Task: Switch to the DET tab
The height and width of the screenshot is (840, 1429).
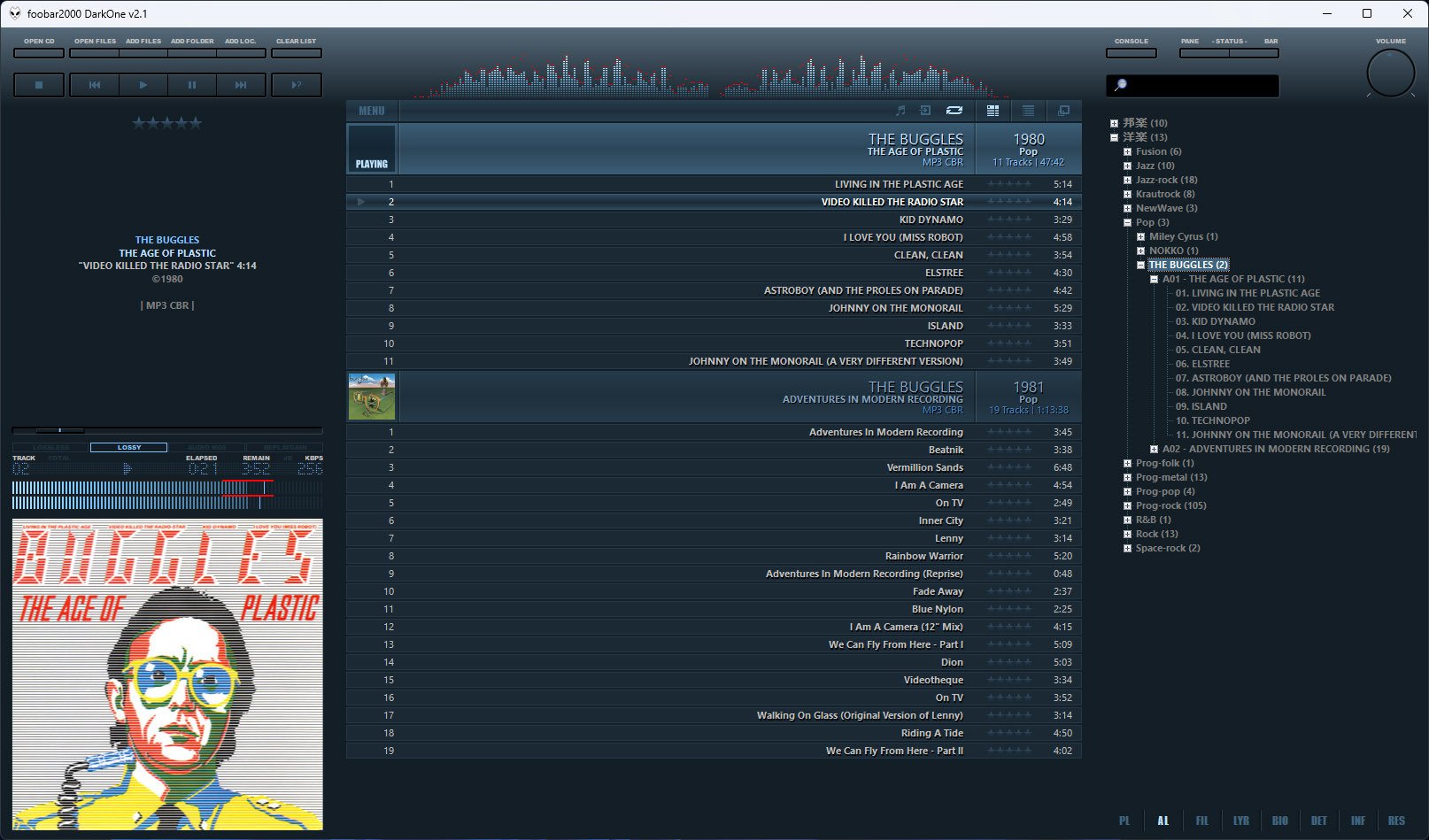Action: click(x=1319, y=821)
